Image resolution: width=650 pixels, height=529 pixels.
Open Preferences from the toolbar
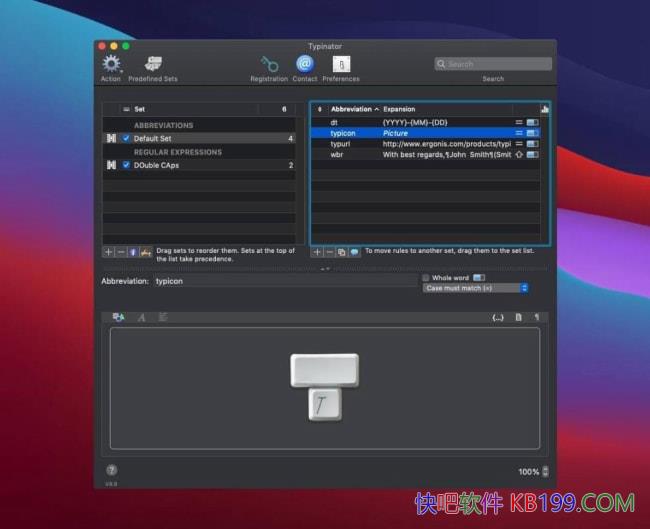pyautogui.click(x=341, y=65)
